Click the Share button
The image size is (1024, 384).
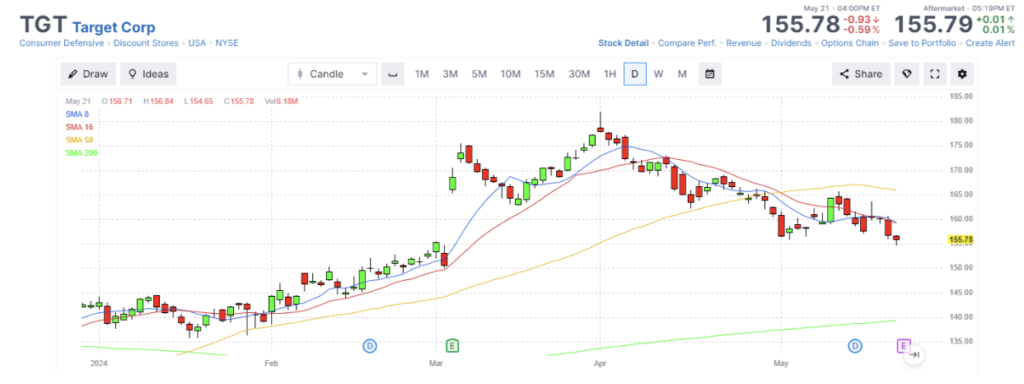pos(861,74)
